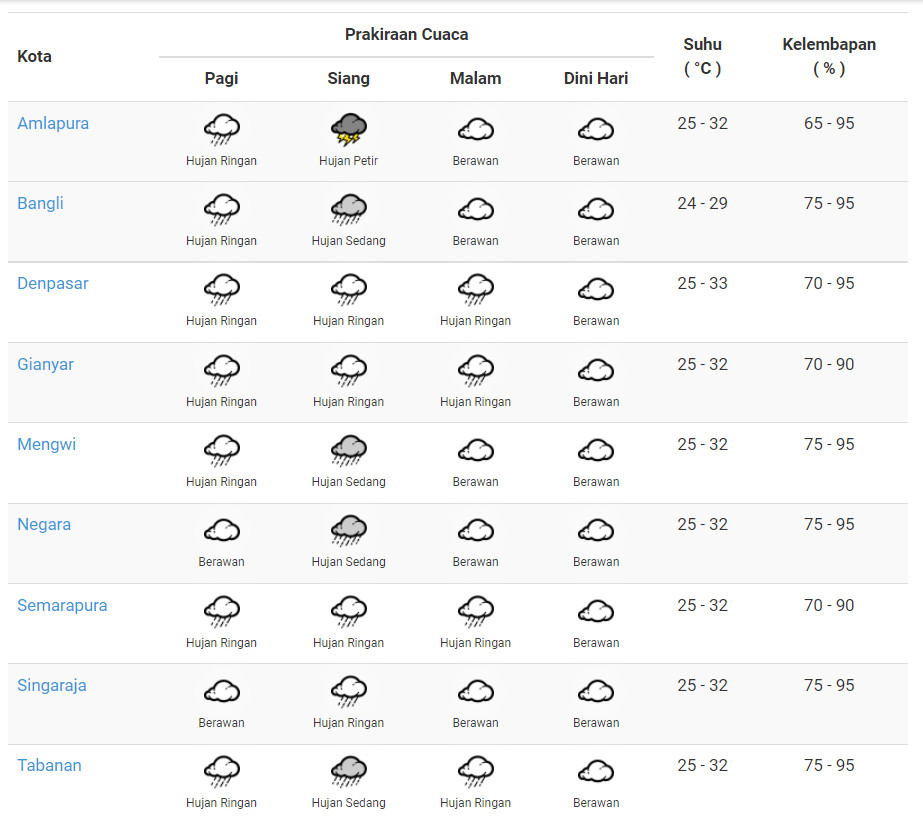Image resolution: width=923 pixels, height=824 pixels.
Task: Click Denpasar Malam light rain icon
Action: [x=475, y=289]
